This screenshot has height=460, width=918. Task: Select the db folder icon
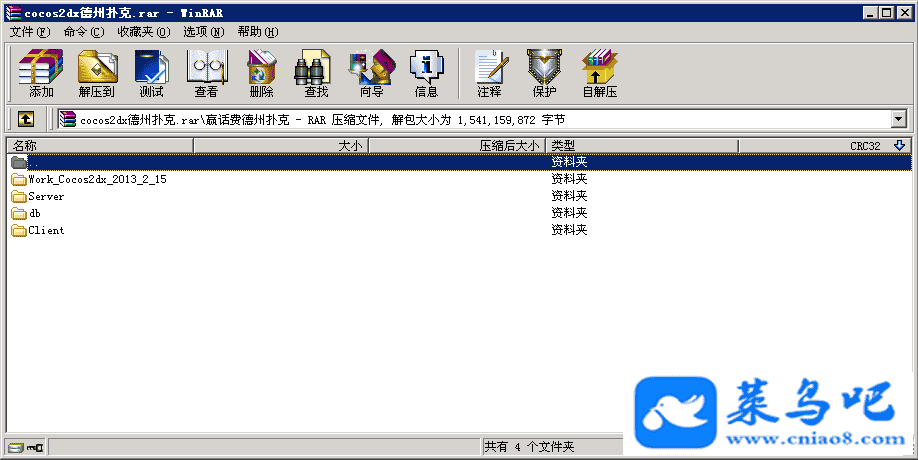coord(19,213)
